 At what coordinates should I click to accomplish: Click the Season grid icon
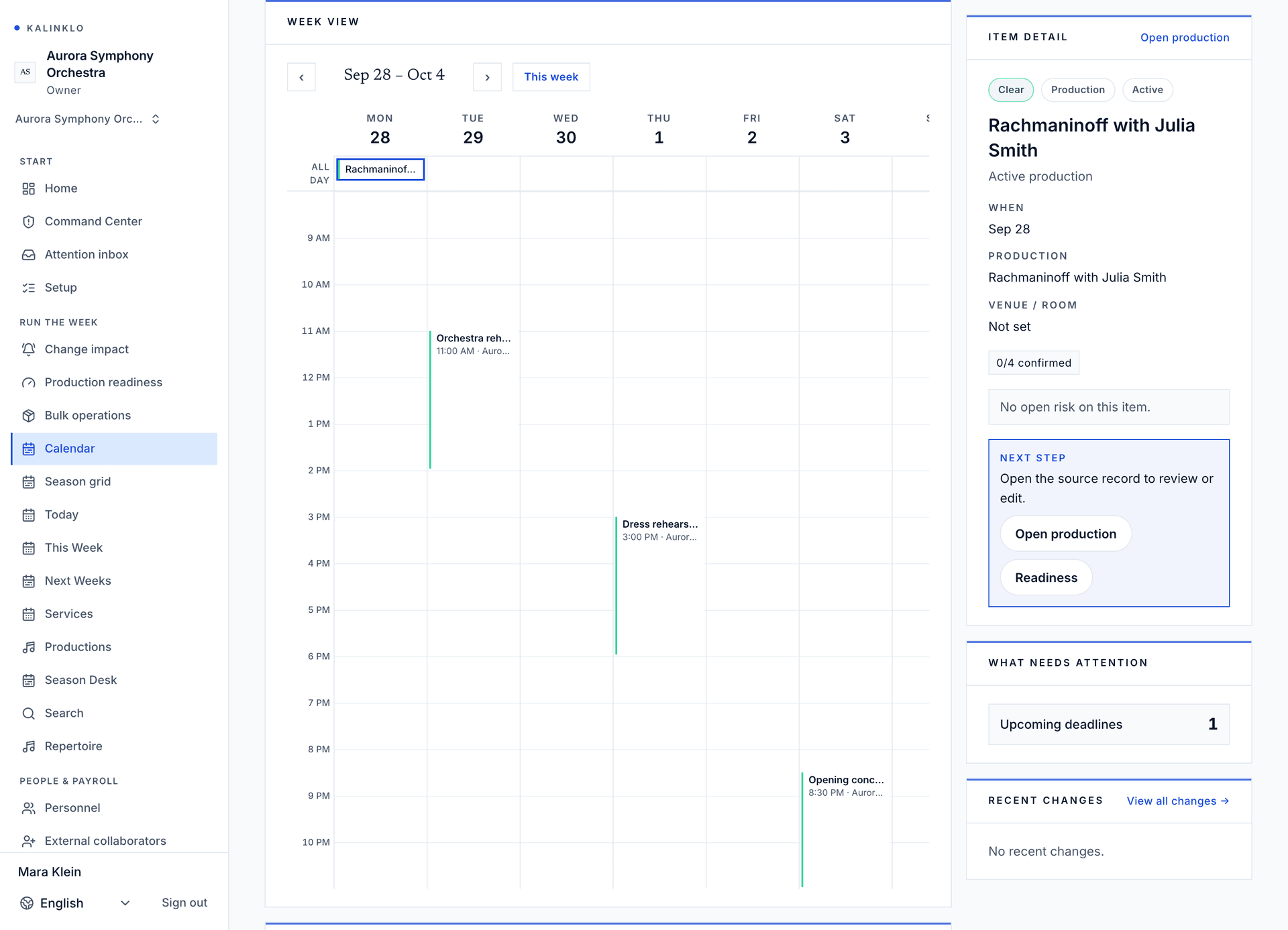[28, 481]
